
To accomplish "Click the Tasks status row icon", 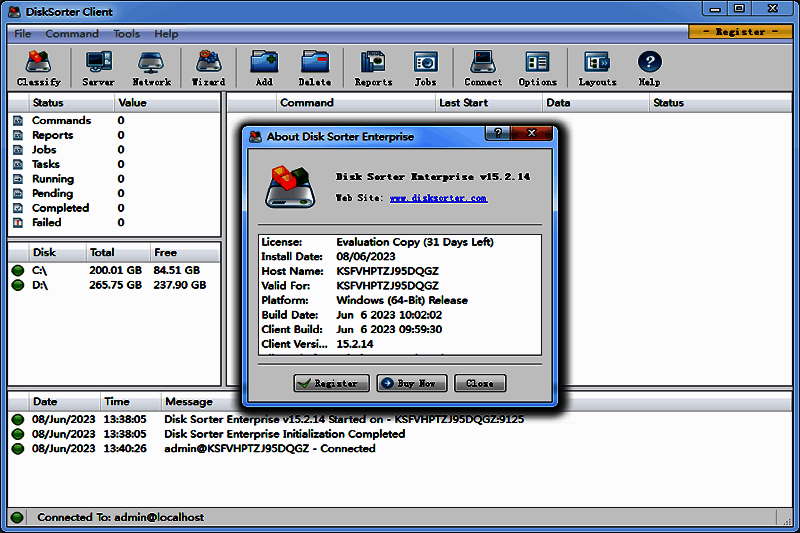I will point(18,164).
